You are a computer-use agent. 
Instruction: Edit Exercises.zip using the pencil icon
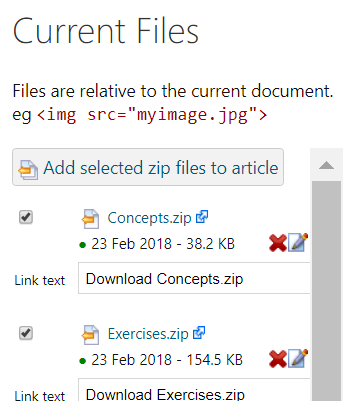point(298,358)
